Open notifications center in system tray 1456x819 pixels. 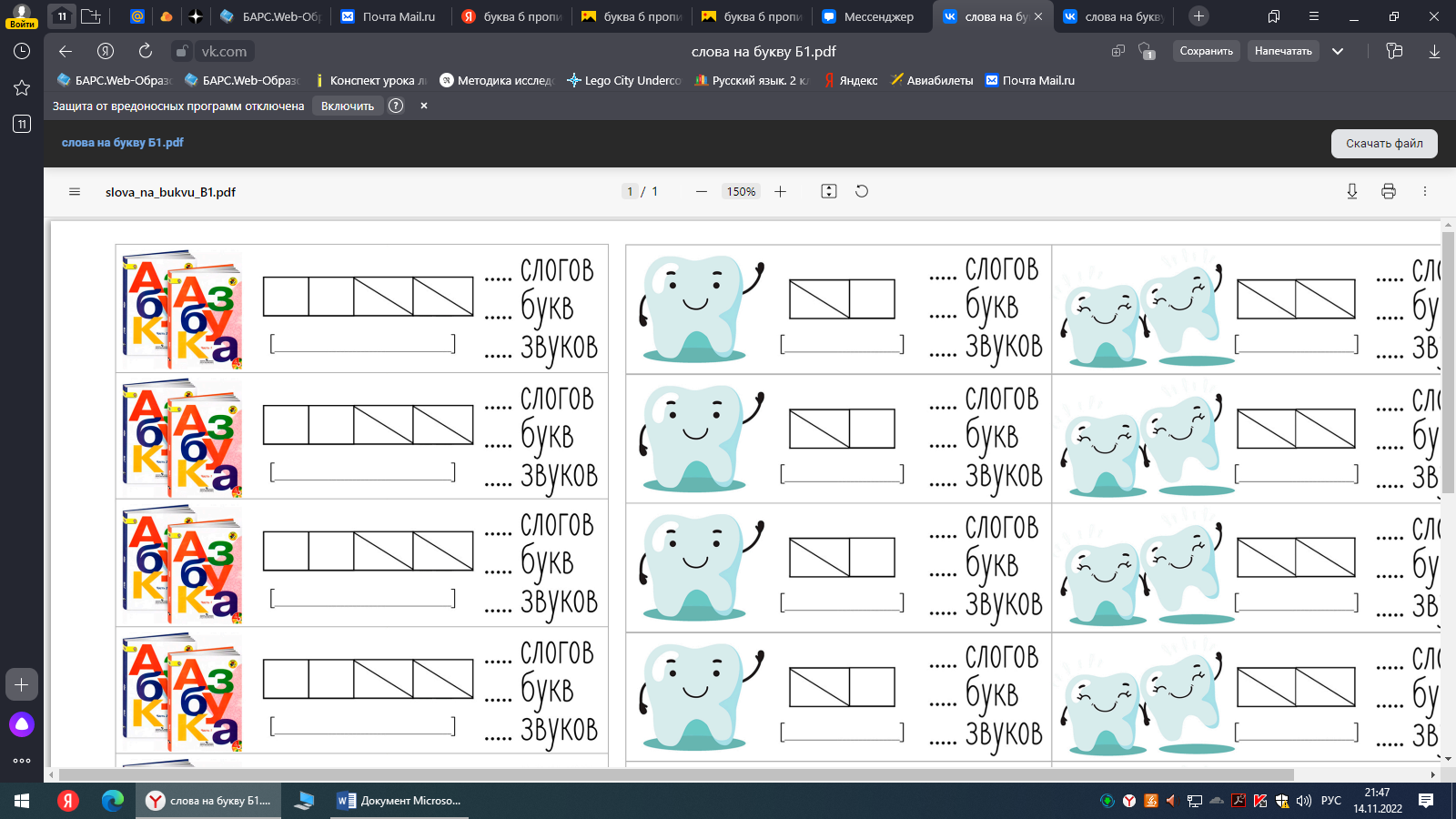tap(1426, 801)
